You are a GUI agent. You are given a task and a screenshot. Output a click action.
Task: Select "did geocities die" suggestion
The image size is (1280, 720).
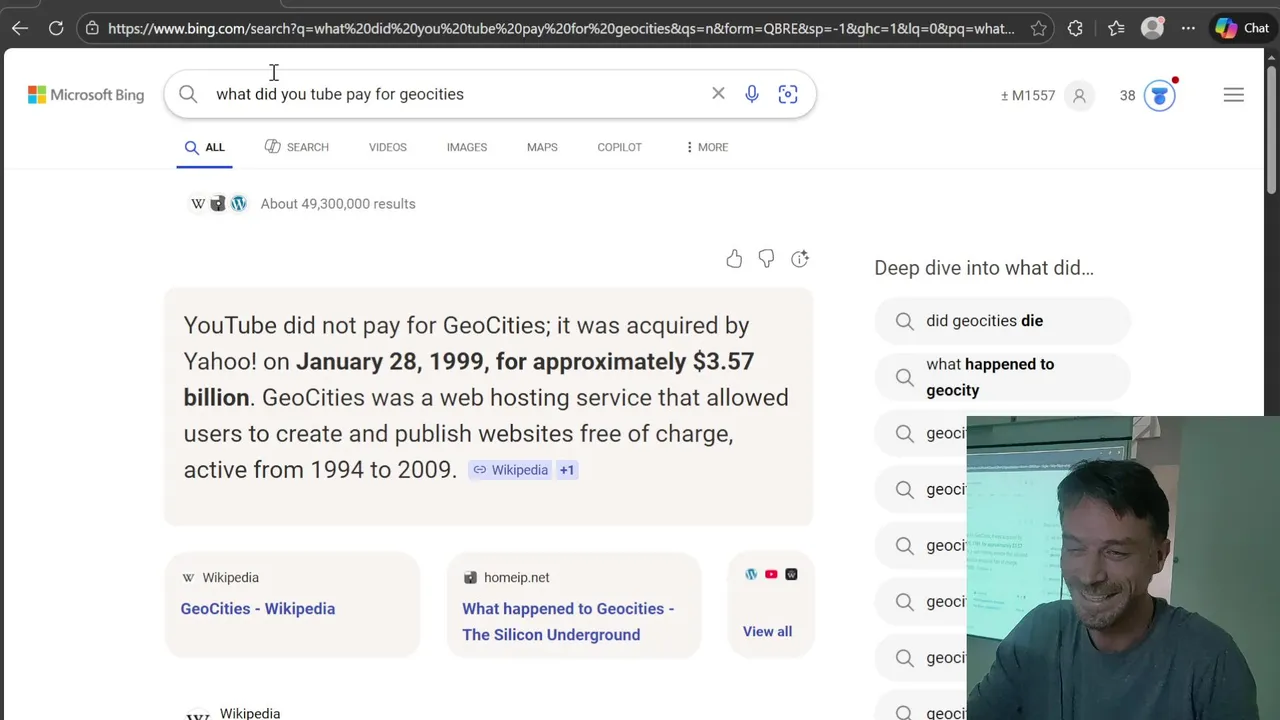[984, 321]
